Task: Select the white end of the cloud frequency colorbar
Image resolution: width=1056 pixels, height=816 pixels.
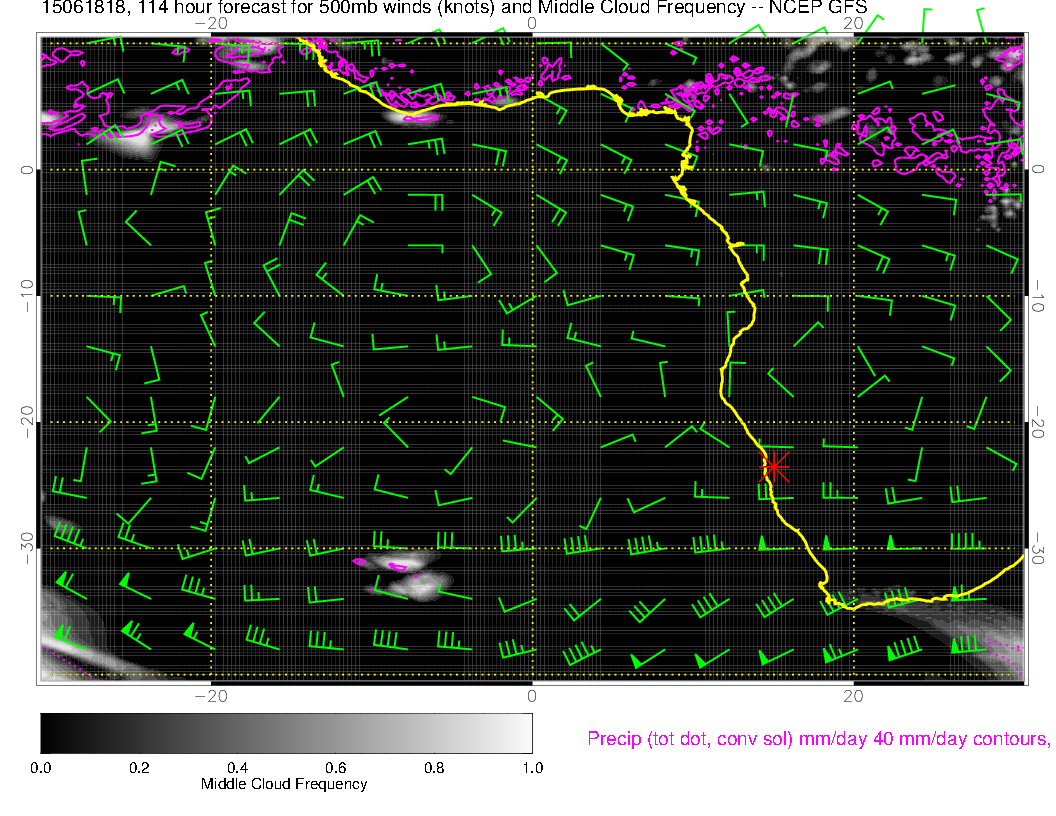Action: point(524,732)
